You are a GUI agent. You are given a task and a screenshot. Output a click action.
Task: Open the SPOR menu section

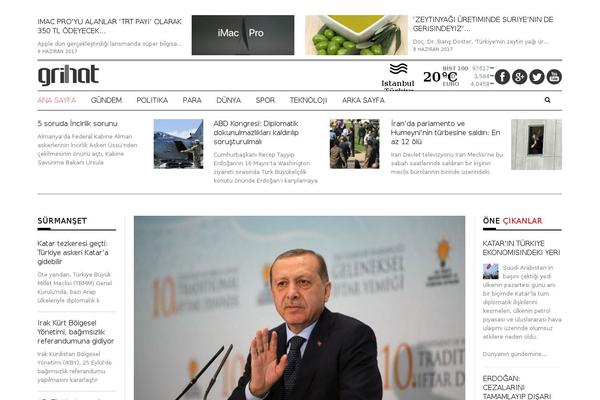pyautogui.click(x=265, y=100)
